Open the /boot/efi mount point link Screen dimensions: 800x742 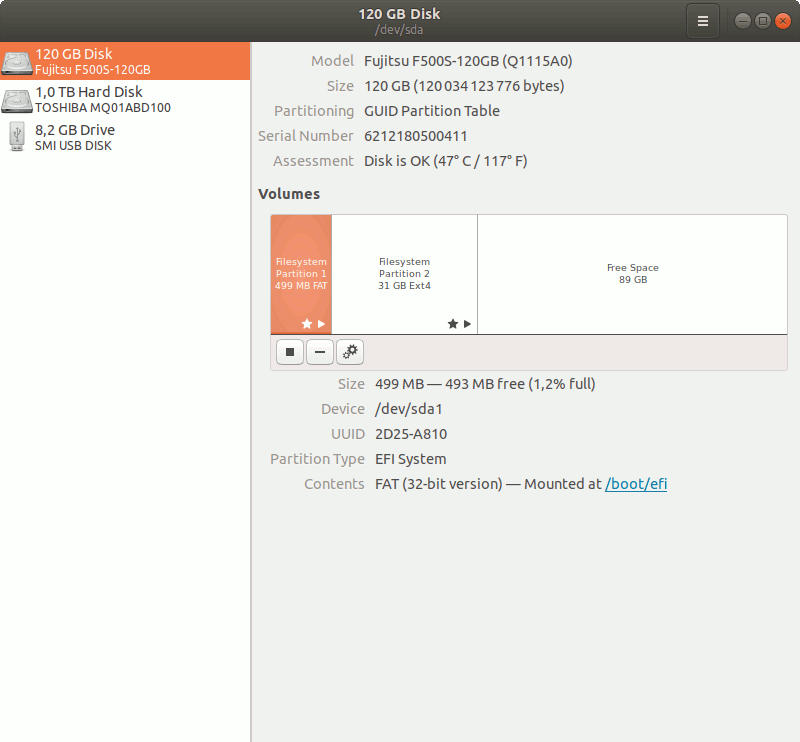click(x=636, y=484)
